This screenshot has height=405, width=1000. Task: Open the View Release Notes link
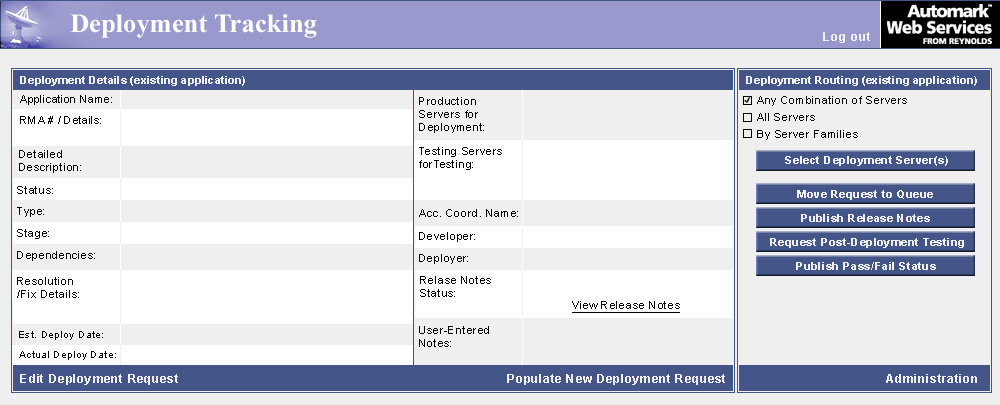(626, 306)
